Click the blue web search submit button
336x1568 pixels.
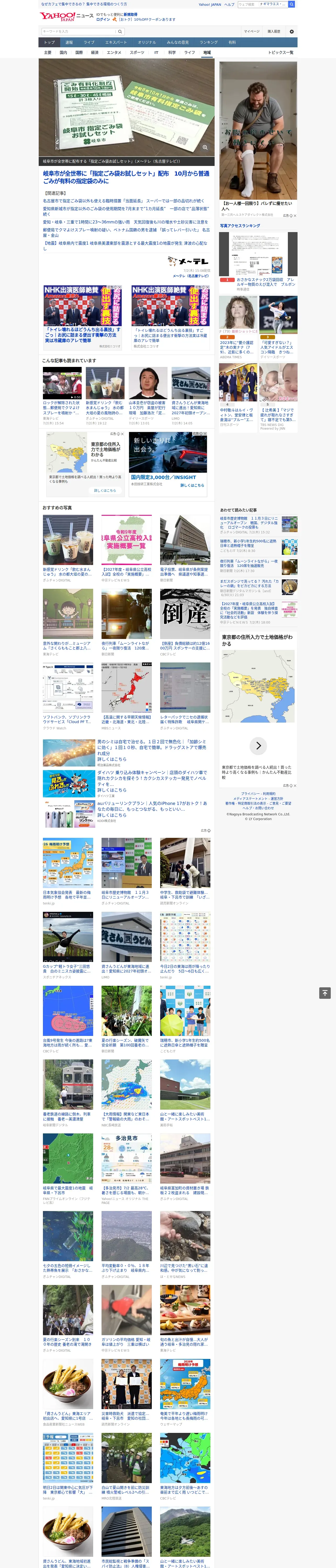(x=292, y=4)
